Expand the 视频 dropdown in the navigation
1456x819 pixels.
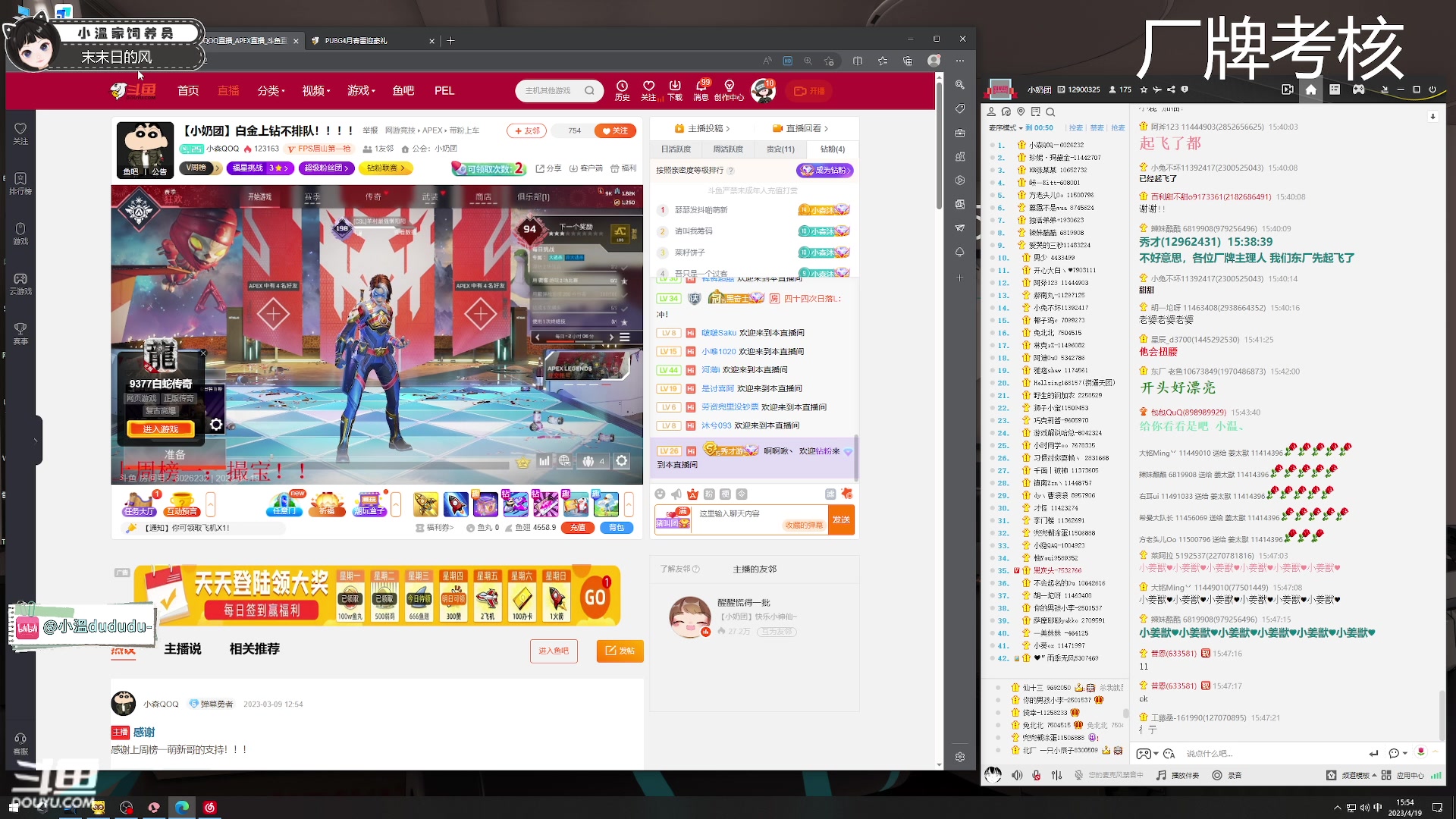(x=316, y=91)
